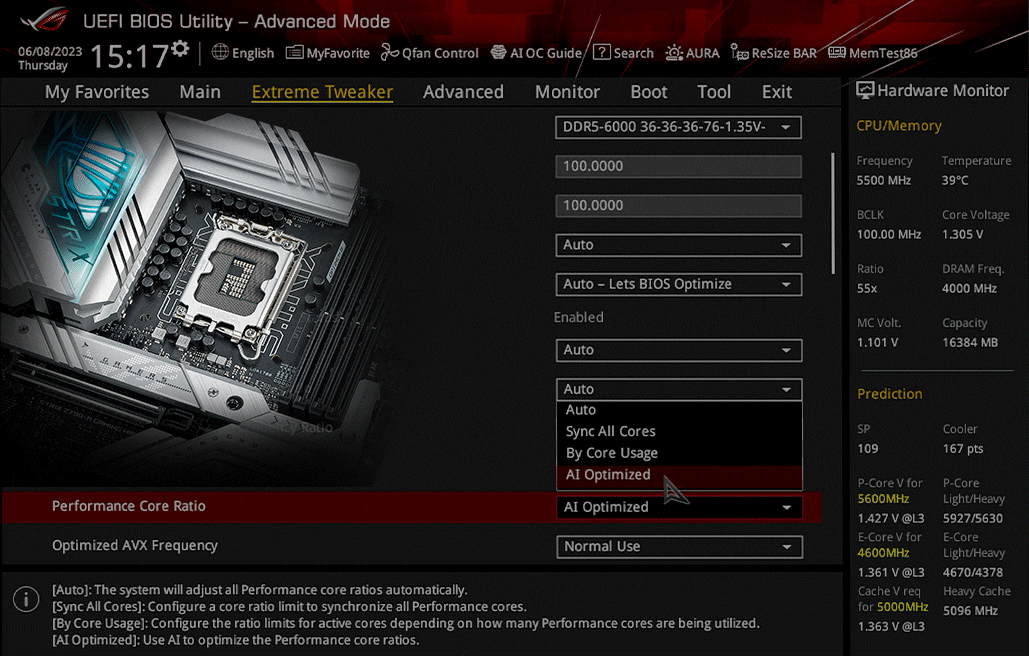1029x656 pixels.
Task: Click the 'CPU/Memory' section heading
Action: tap(899, 126)
